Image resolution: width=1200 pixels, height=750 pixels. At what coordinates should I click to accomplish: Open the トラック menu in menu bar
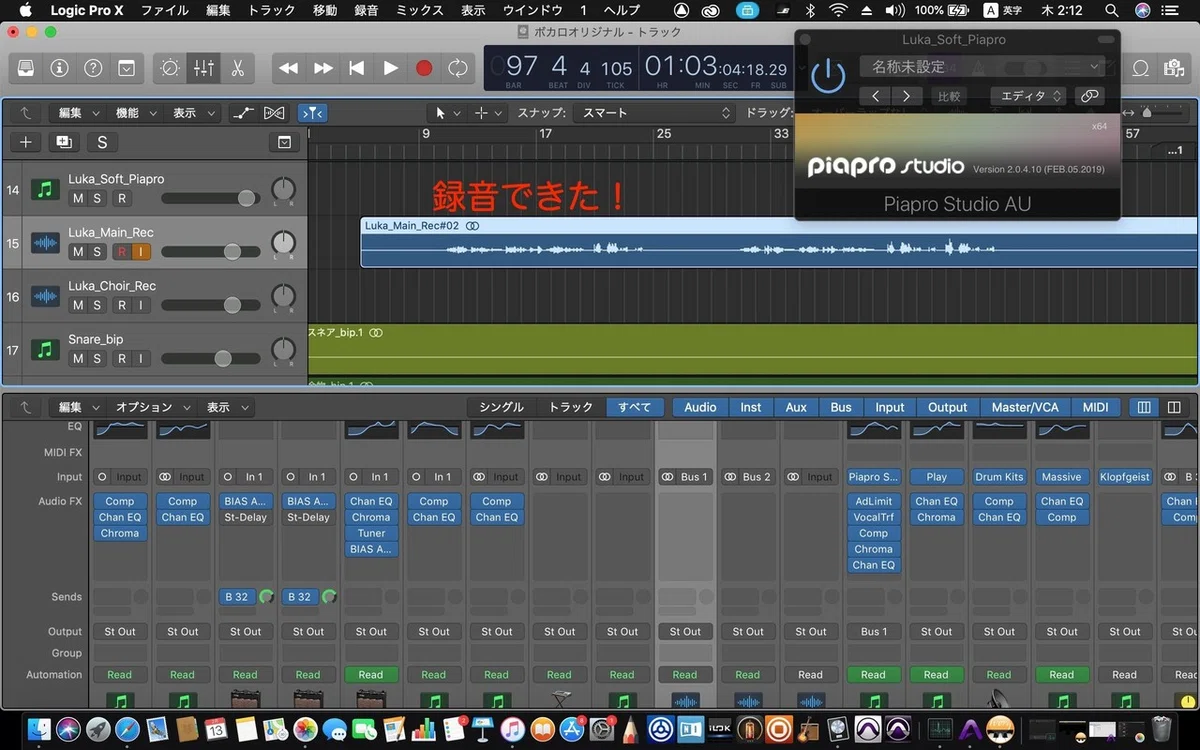[271, 10]
